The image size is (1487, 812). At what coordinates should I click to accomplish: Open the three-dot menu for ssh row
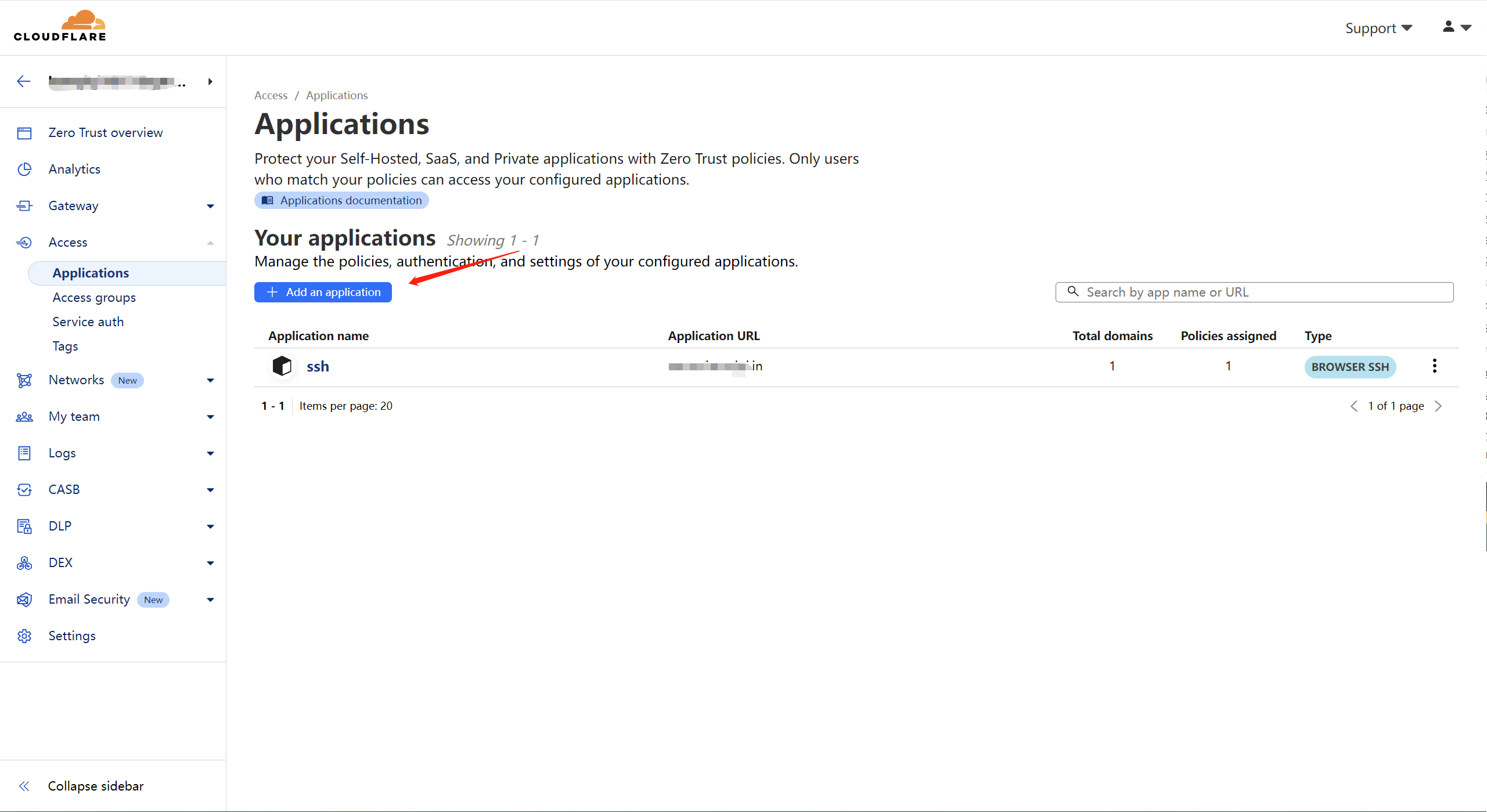pos(1434,366)
